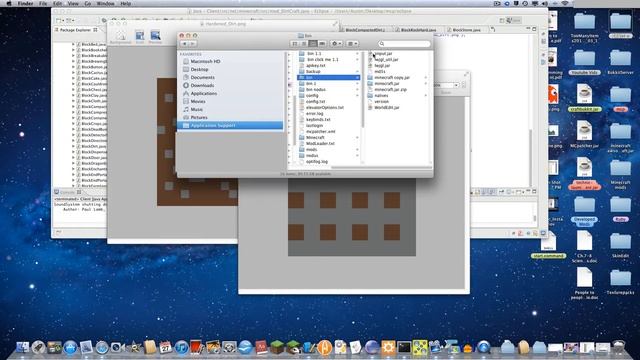Expand the 'natives' folder
640x360 pixels.
click(x=426, y=96)
